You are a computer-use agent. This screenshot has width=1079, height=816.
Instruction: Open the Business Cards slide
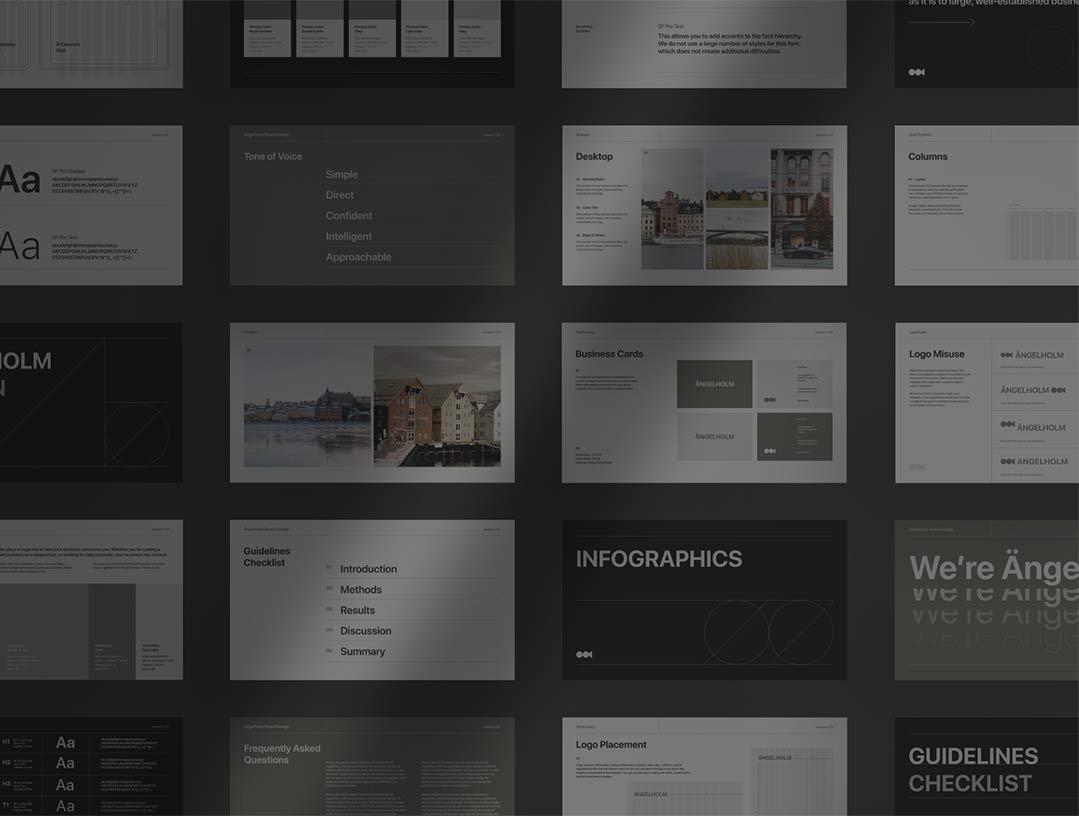[704, 402]
